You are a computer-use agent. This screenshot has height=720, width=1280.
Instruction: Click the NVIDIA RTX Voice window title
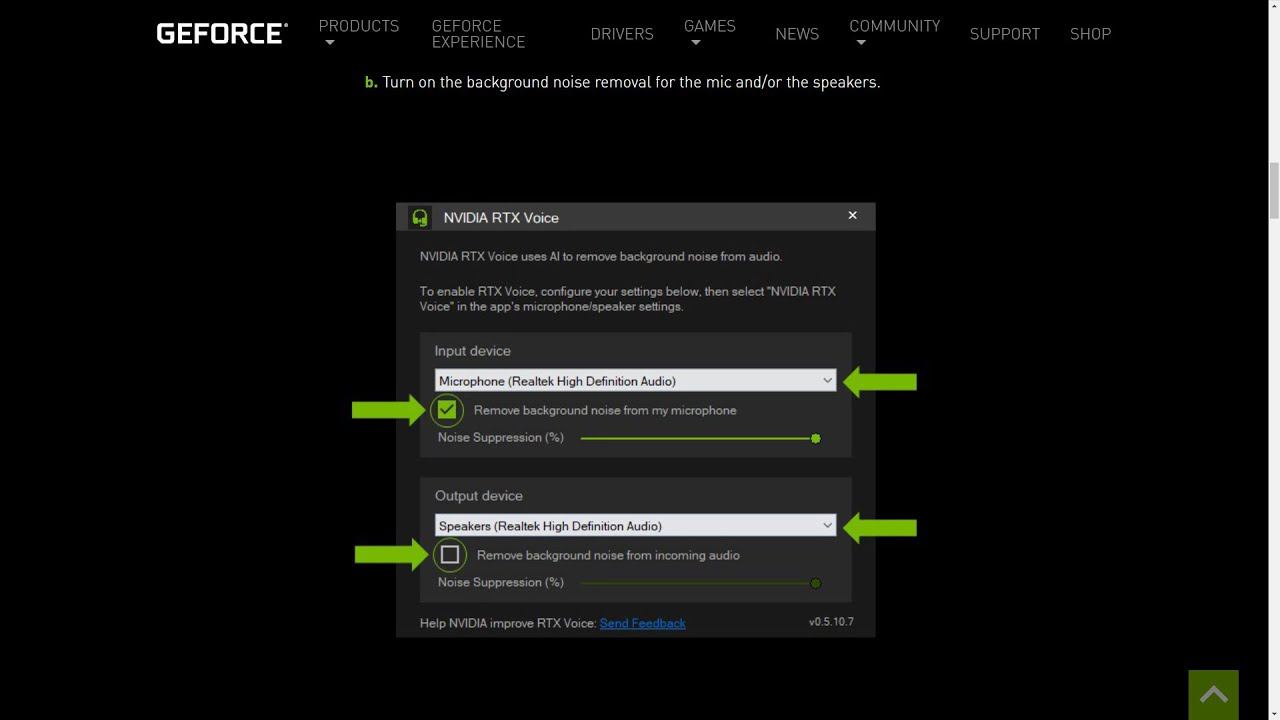coord(501,218)
